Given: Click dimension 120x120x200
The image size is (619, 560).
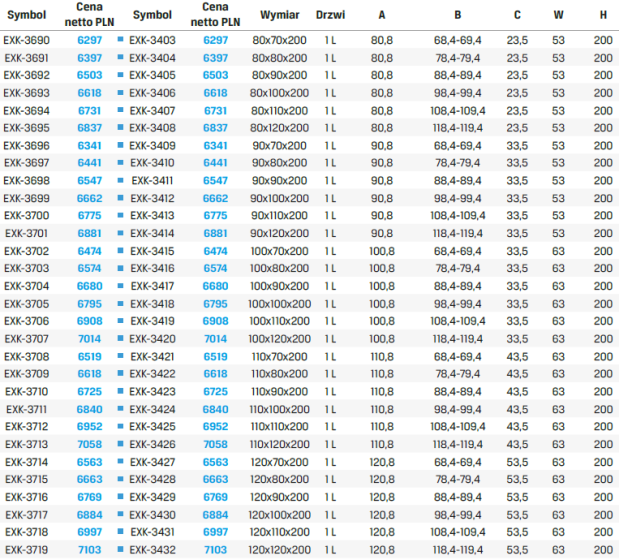Looking at the screenshot, I should pyautogui.click(x=279, y=550).
